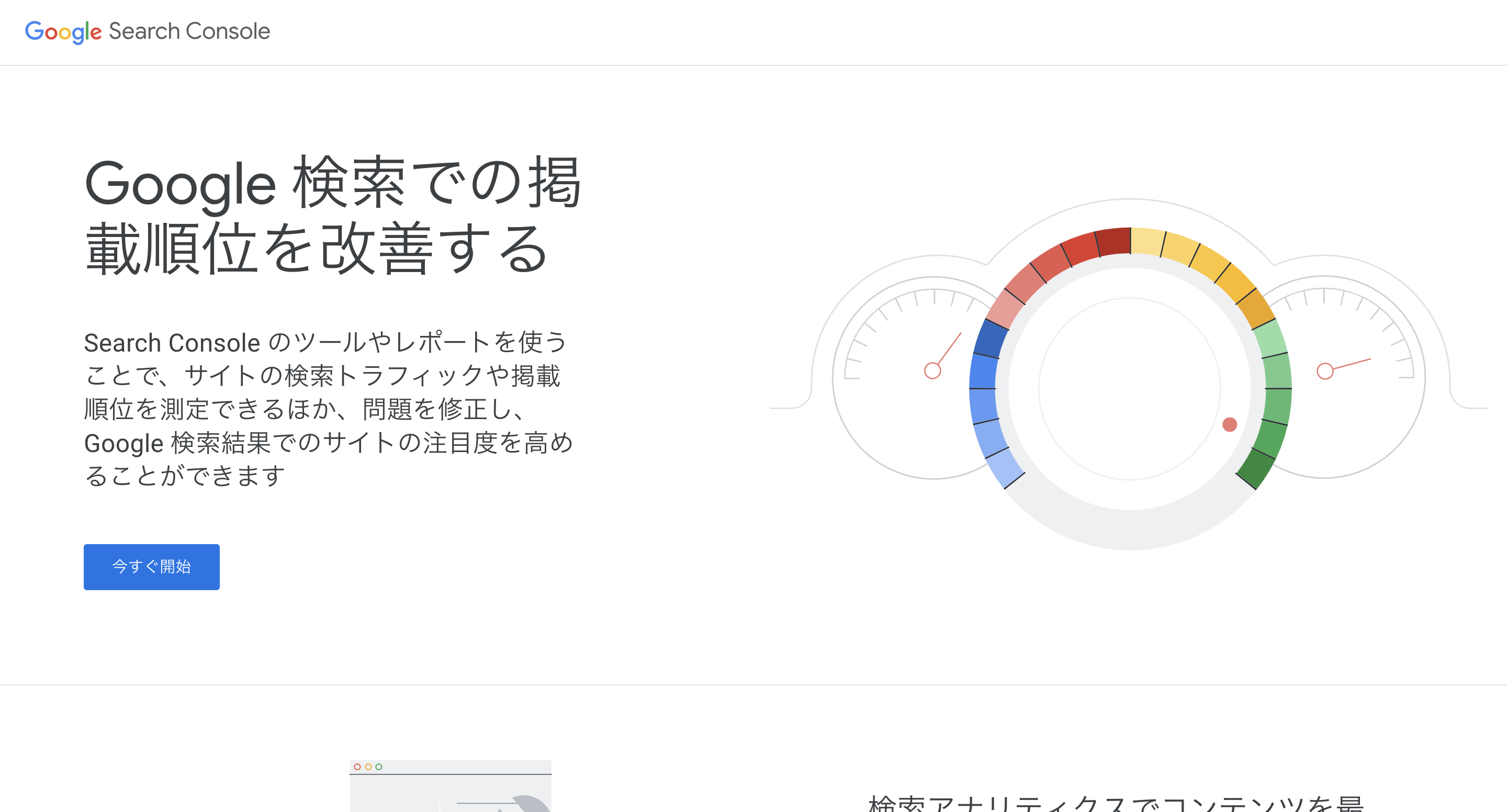Click the browser window illustration below
This screenshot has height=812, width=1507.
(x=451, y=786)
